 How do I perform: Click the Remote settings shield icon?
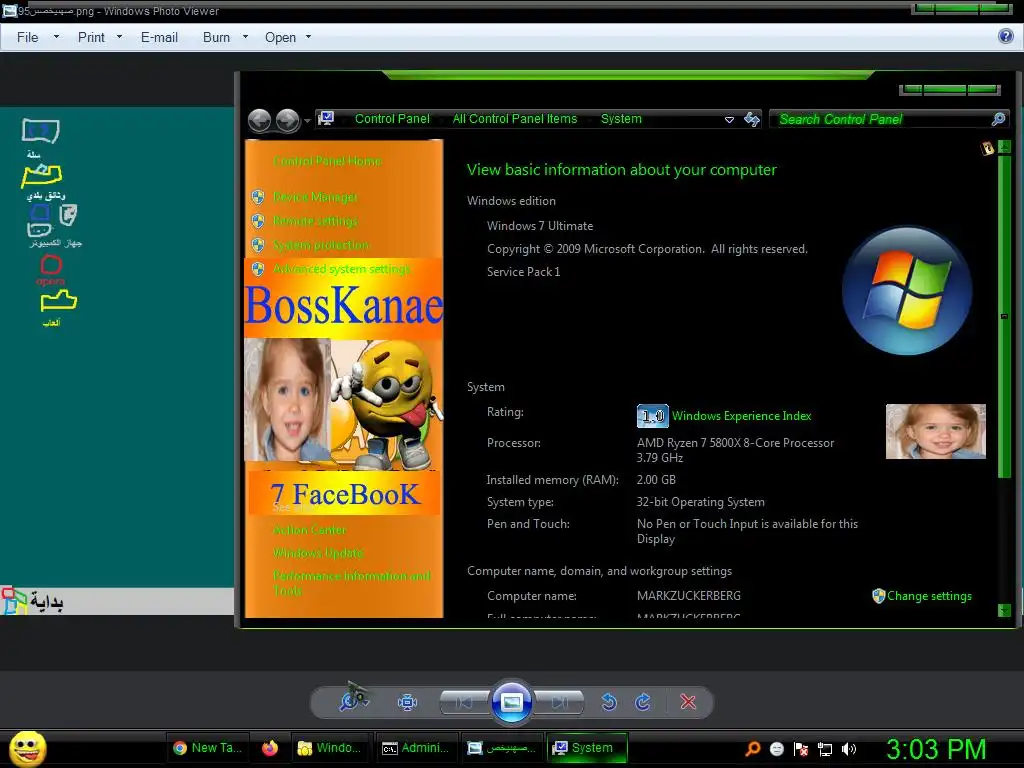[x=258, y=221]
